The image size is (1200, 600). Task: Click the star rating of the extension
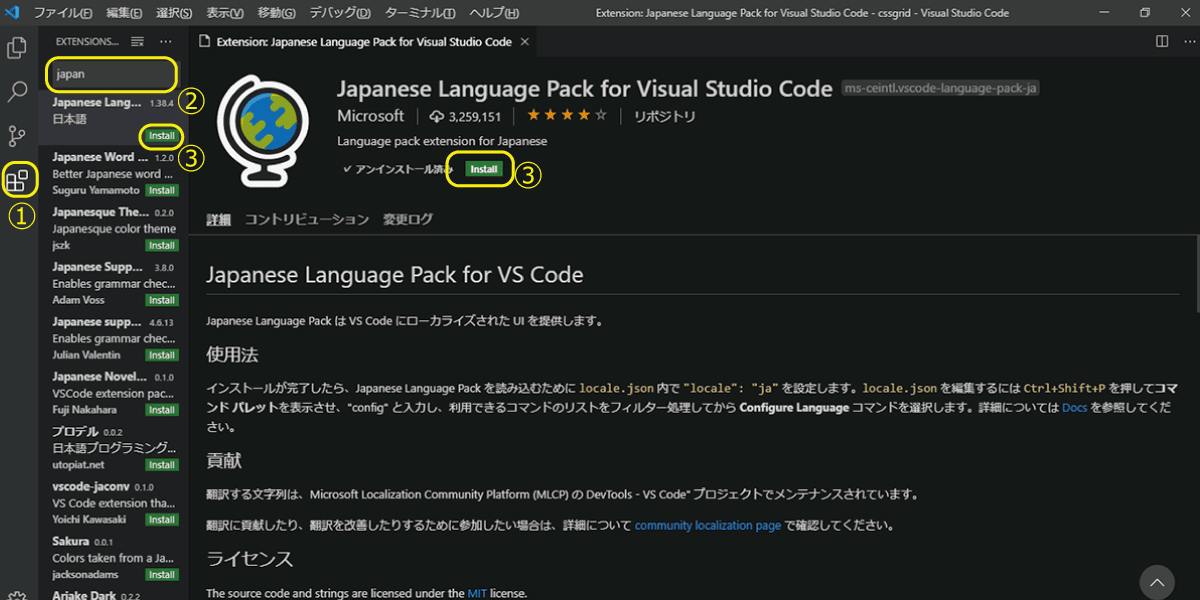[x=568, y=116]
